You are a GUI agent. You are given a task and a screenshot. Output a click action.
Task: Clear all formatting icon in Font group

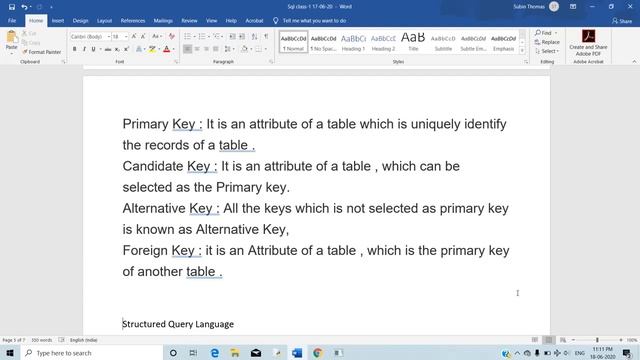pos(172,36)
